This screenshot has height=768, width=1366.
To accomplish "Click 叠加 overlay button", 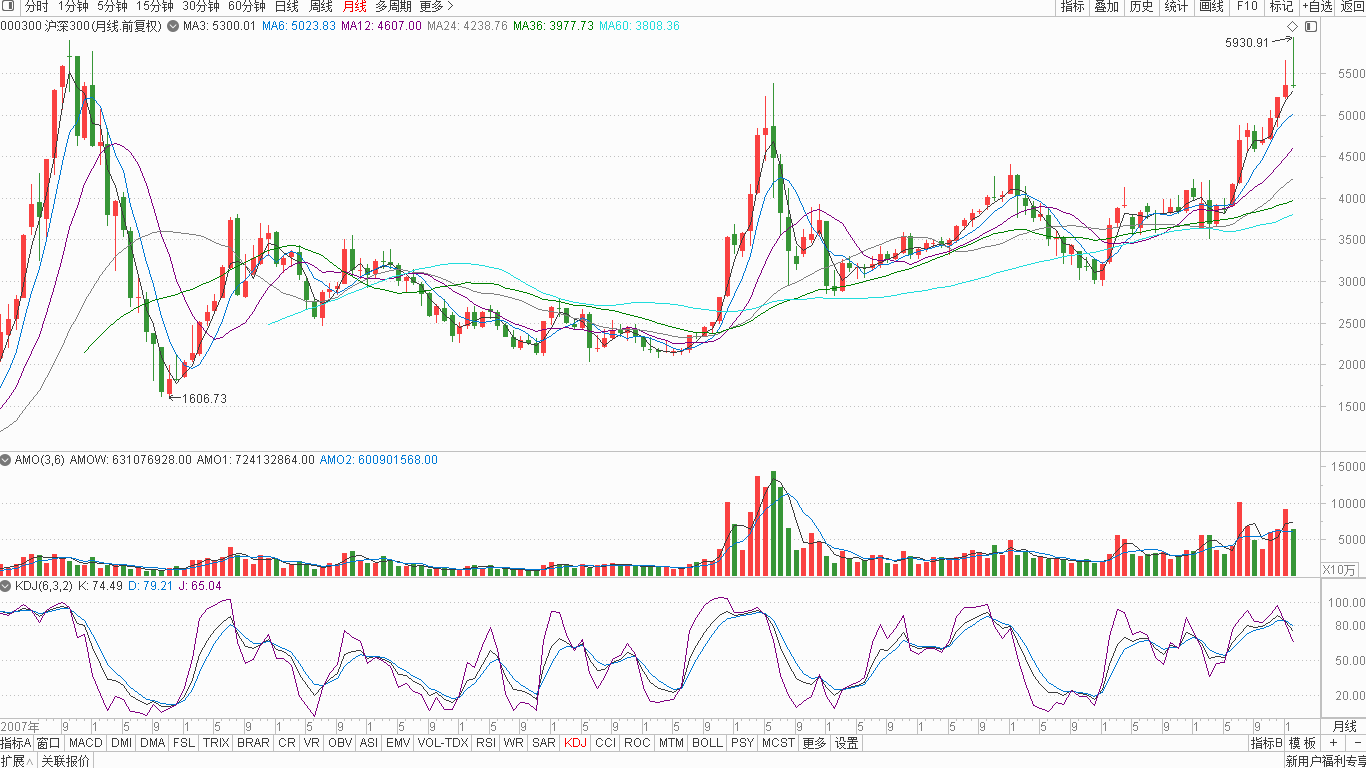I will [x=1106, y=6].
